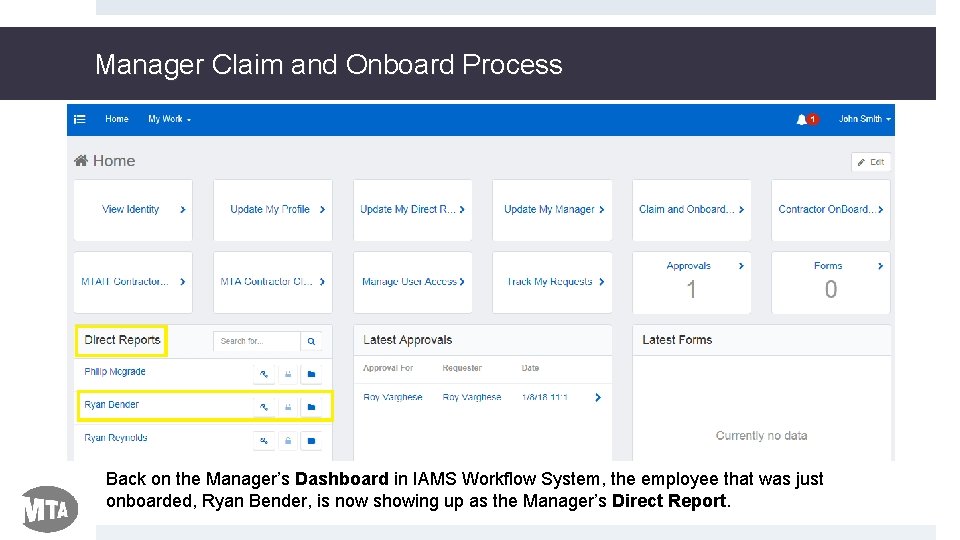Click the lock icon for Ryan Bender

[x=288, y=407]
